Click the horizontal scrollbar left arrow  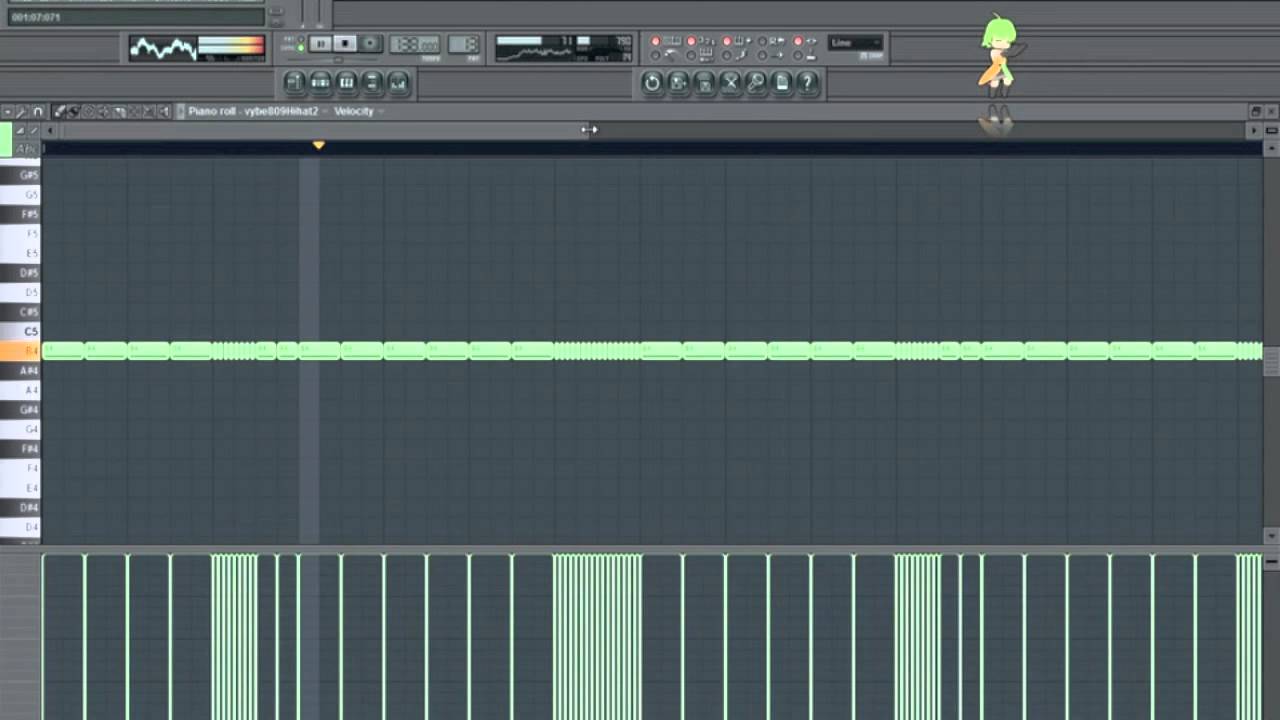point(50,130)
